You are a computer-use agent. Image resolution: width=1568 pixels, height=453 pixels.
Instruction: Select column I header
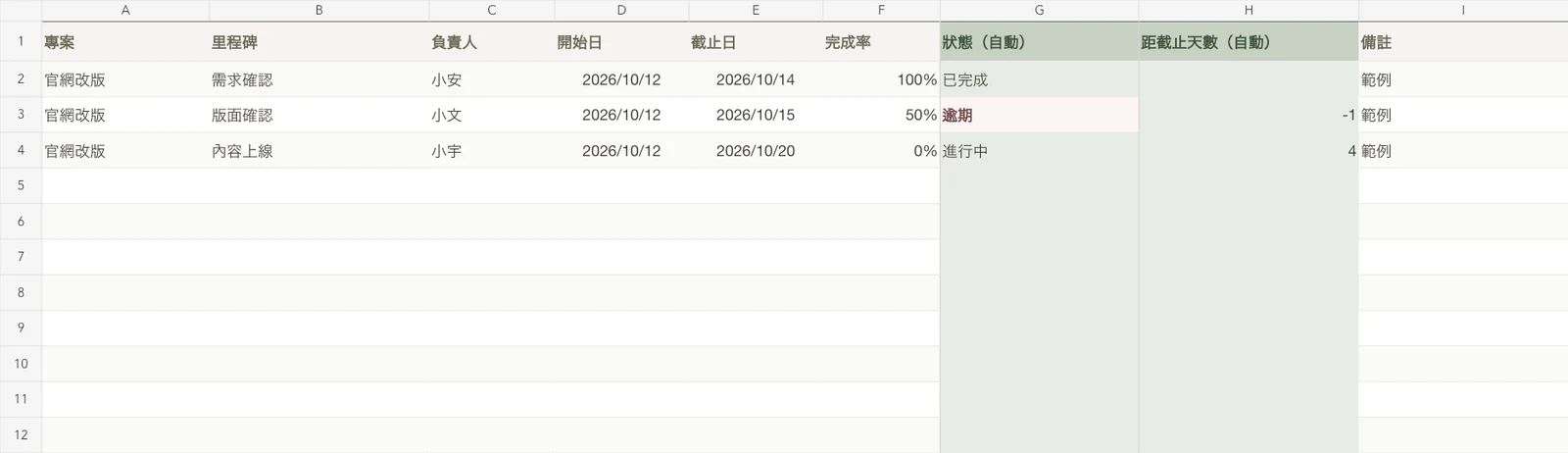(x=1463, y=10)
